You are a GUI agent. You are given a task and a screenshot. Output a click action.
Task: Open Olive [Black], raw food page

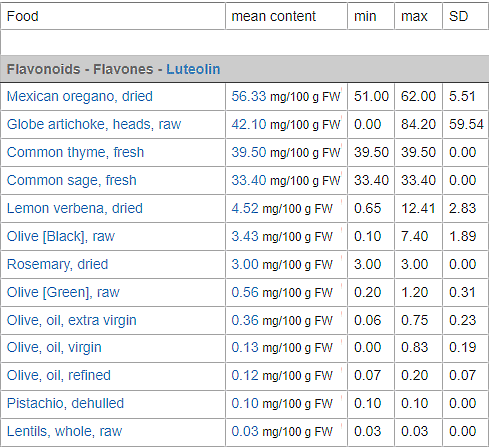click(61, 236)
